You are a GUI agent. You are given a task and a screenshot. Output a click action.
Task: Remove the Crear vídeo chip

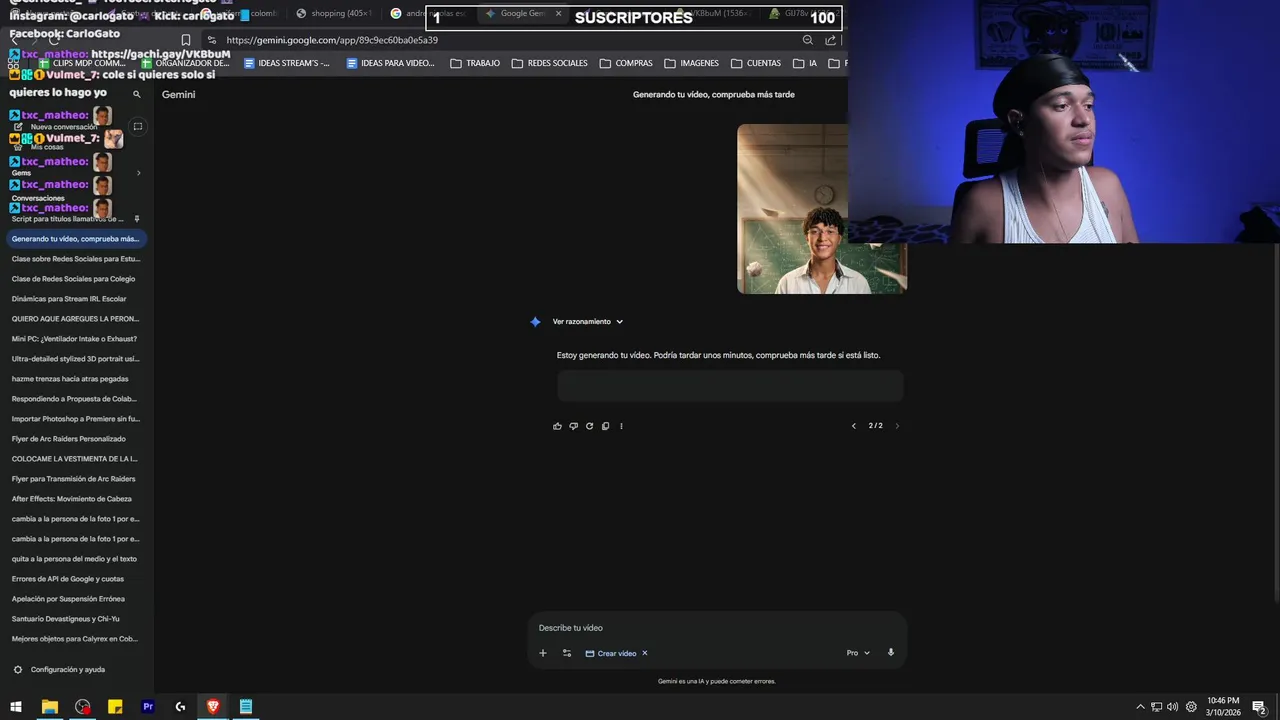pyautogui.click(x=644, y=653)
